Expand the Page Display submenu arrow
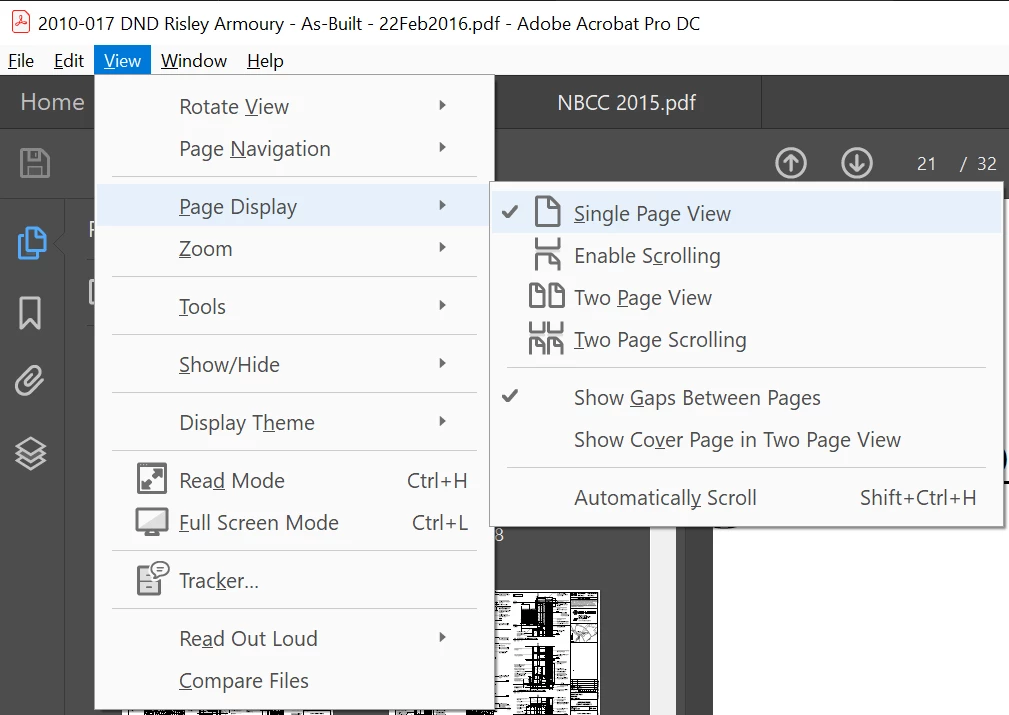 point(442,205)
